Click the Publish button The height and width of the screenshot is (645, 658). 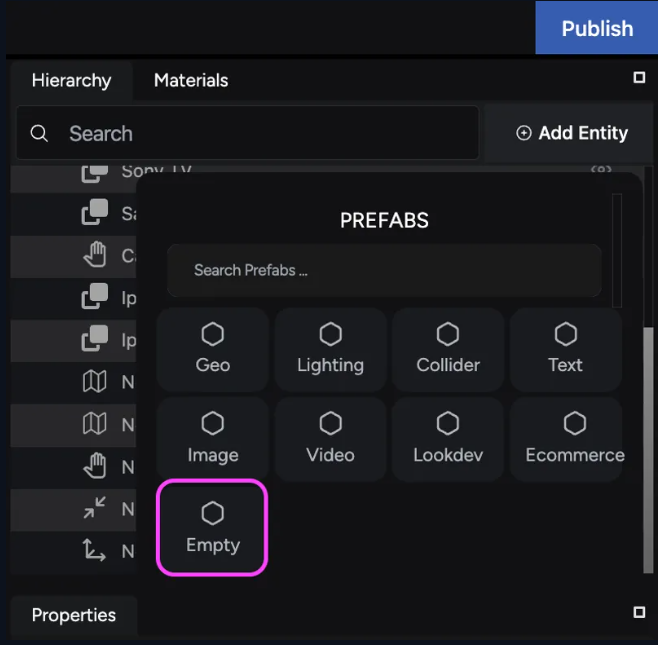(597, 28)
